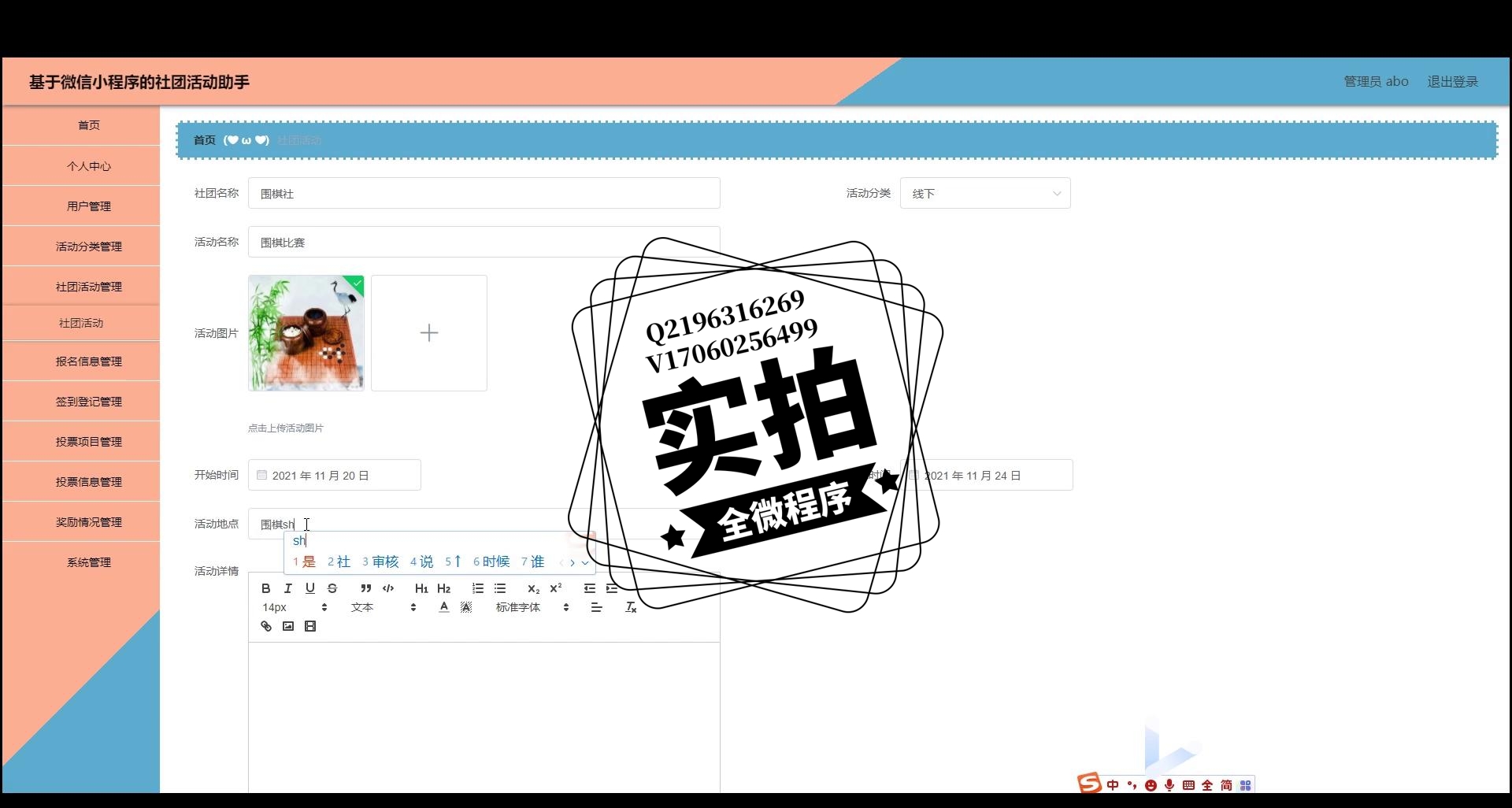Screen dimensions: 1512x808
Task: Toggle full-width character mode (全)
Action: point(1207,785)
